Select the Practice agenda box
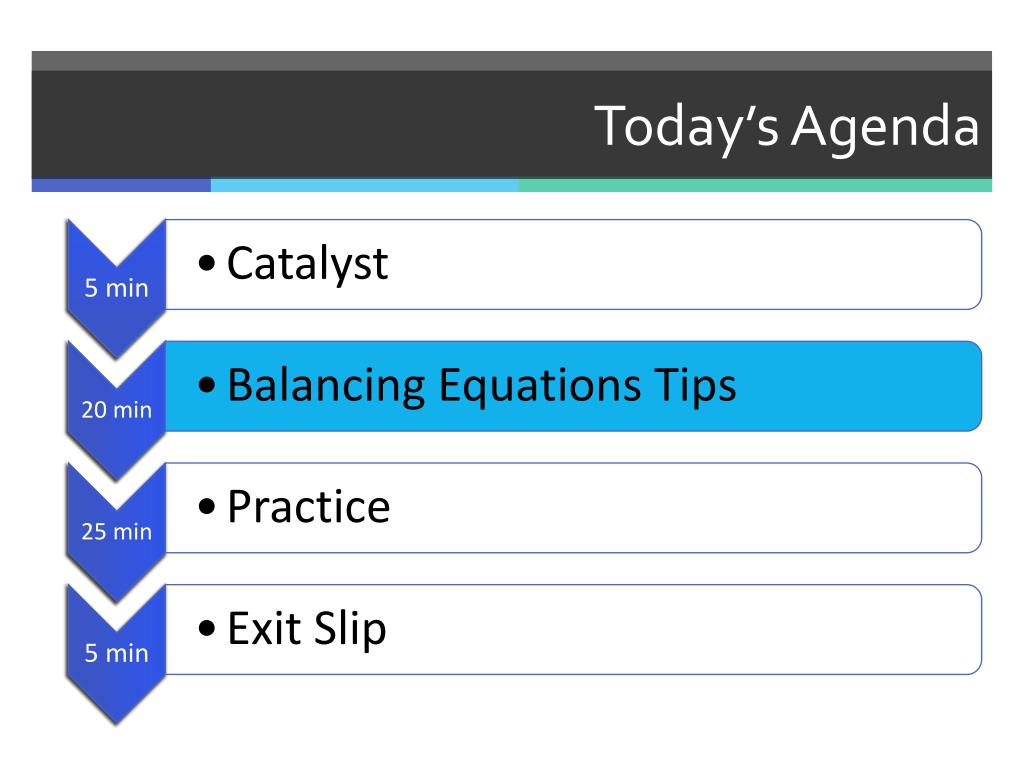The image size is (1024, 768). 573,507
